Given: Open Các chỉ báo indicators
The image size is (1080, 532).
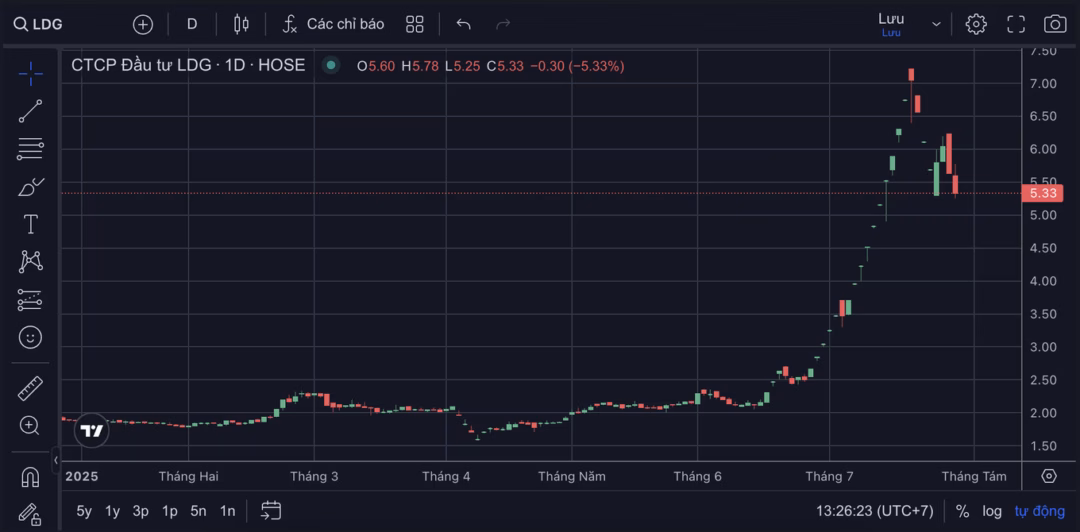Looking at the screenshot, I should click(x=333, y=24).
